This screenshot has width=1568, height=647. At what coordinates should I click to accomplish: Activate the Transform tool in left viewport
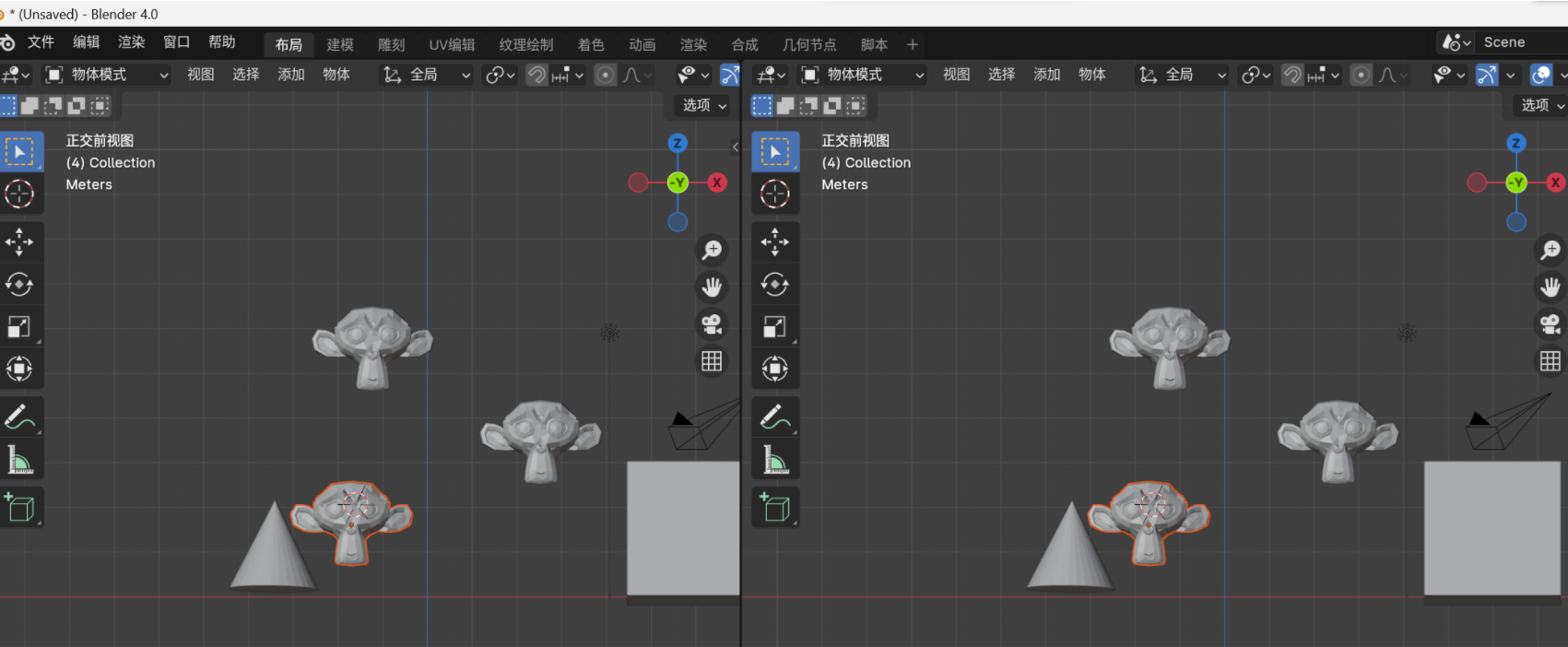[x=20, y=369]
